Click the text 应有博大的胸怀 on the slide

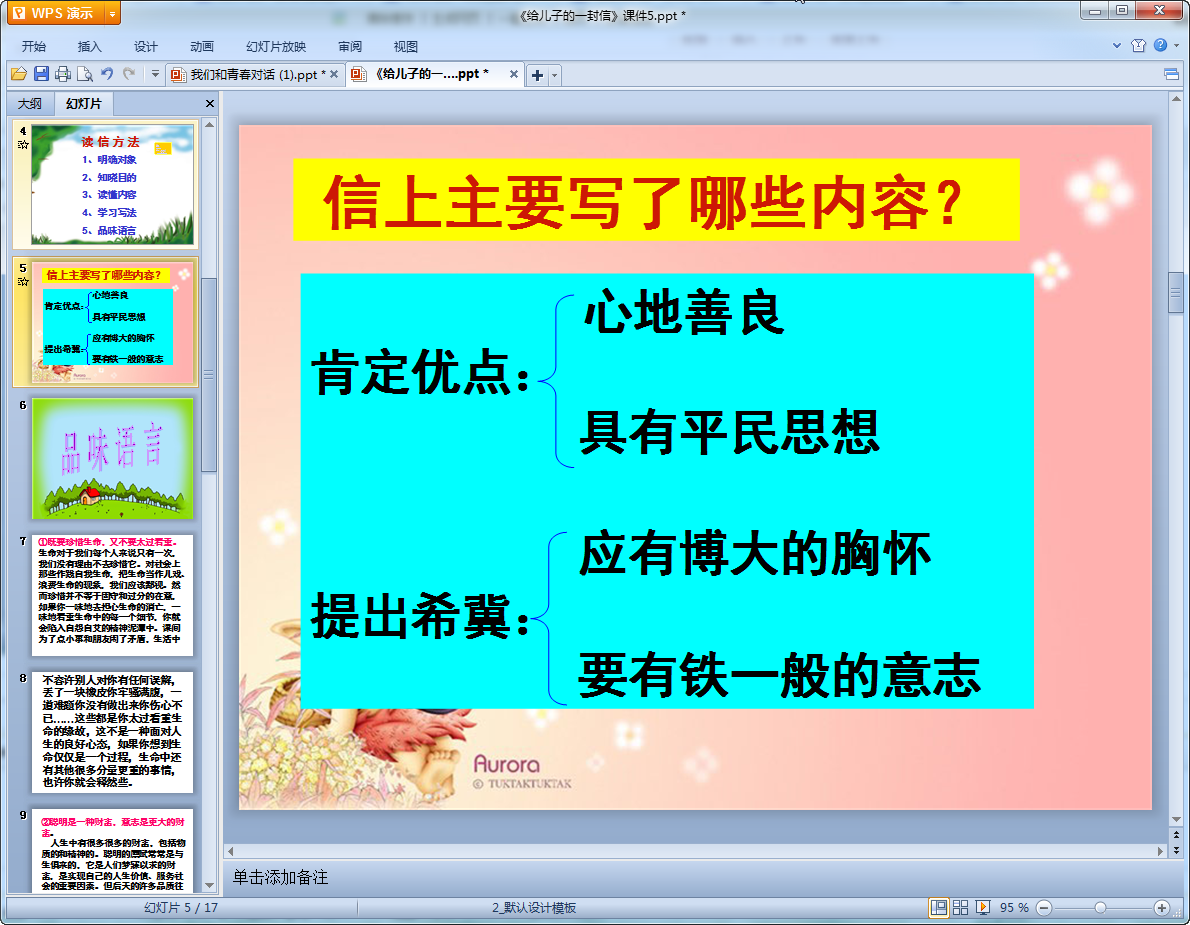(755, 553)
